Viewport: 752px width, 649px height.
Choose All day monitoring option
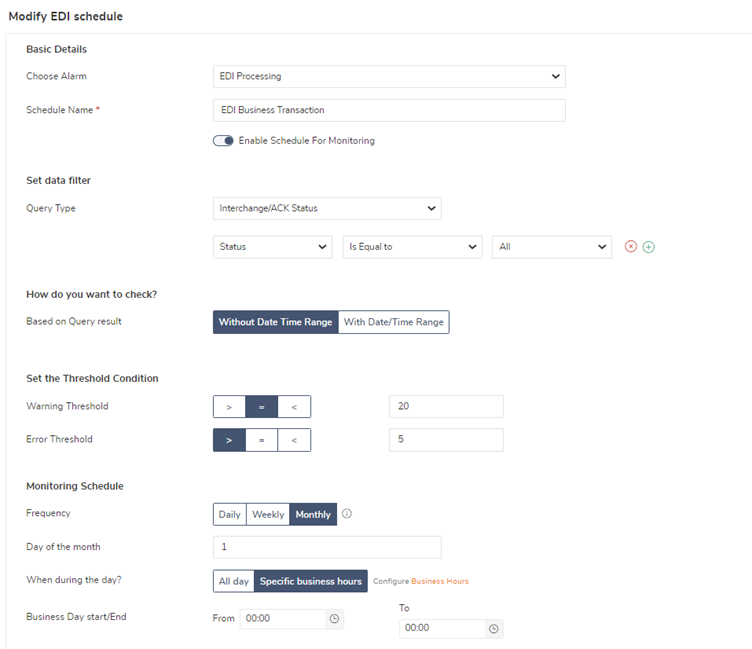pos(234,581)
